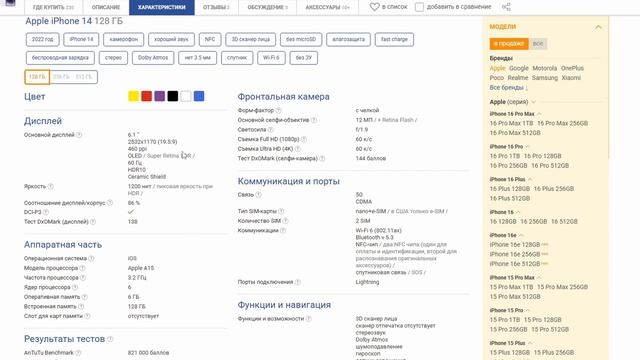Open help icon next to Частота процессора
This screenshot has width=640, height=360.
tap(83, 278)
